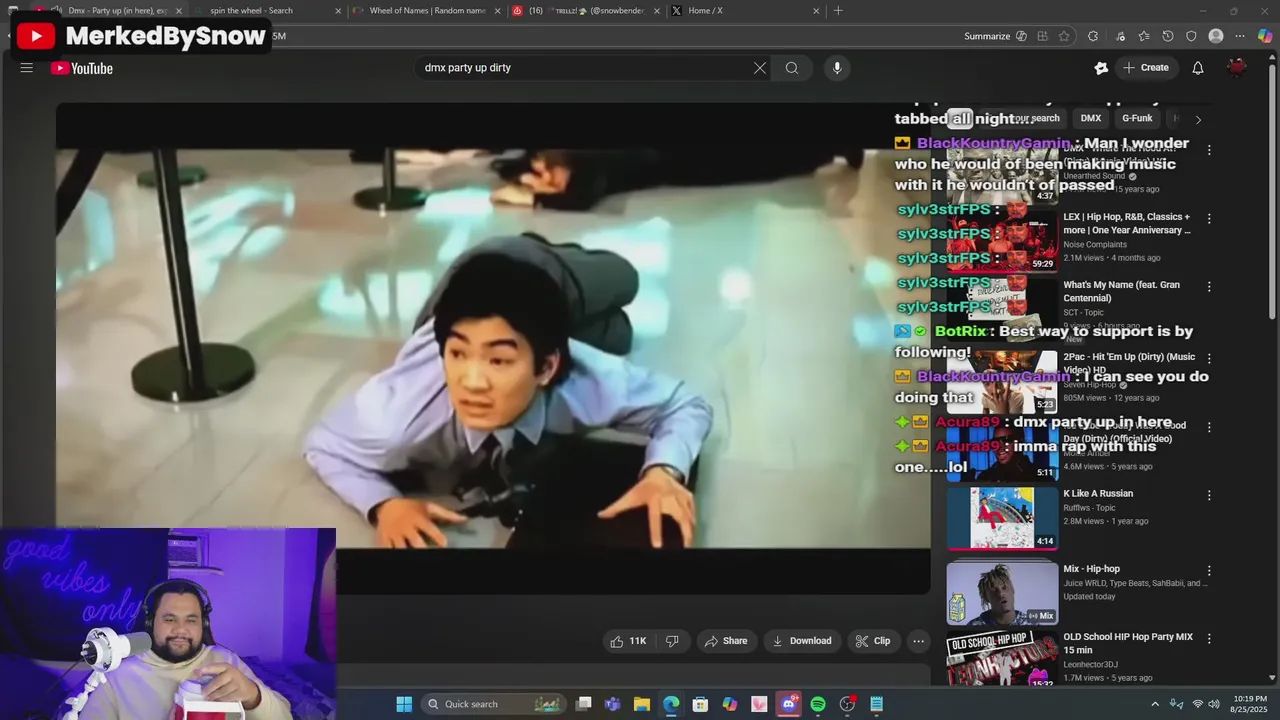Select the DMX filter chip

pyautogui.click(x=1091, y=118)
